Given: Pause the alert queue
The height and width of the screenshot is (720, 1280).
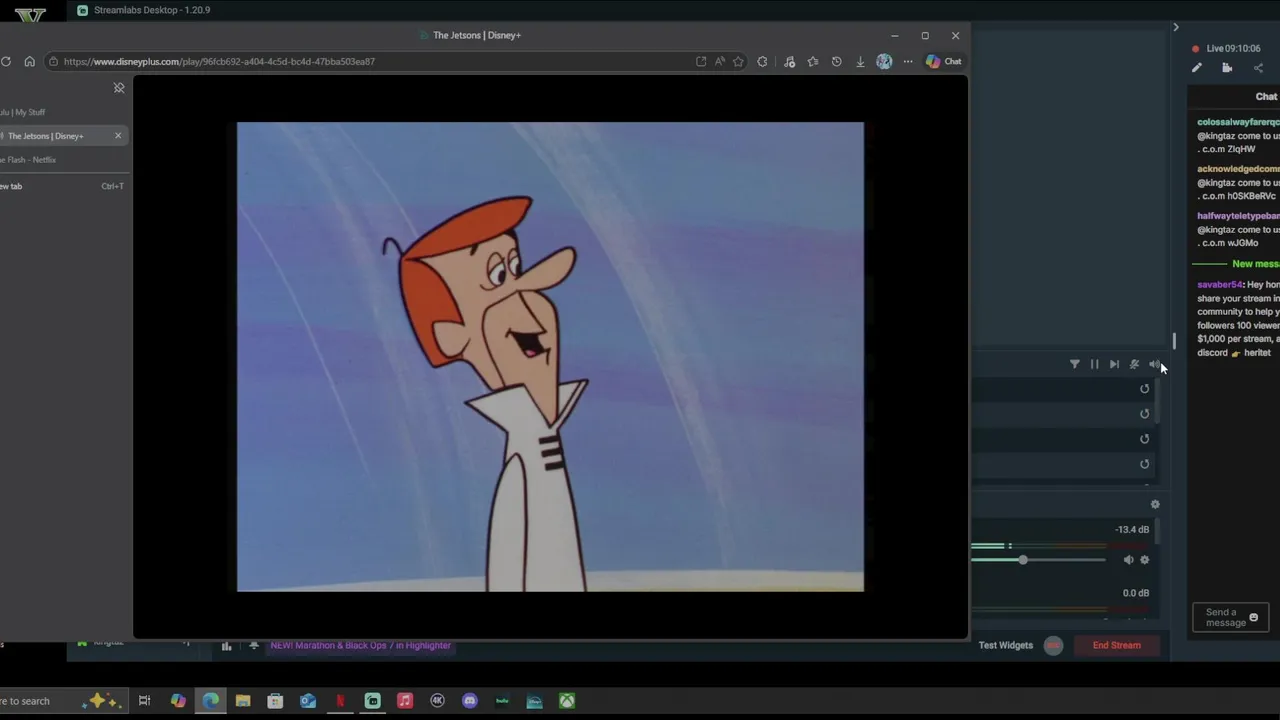Looking at the screenshot, I should (x=1095, y=364).
